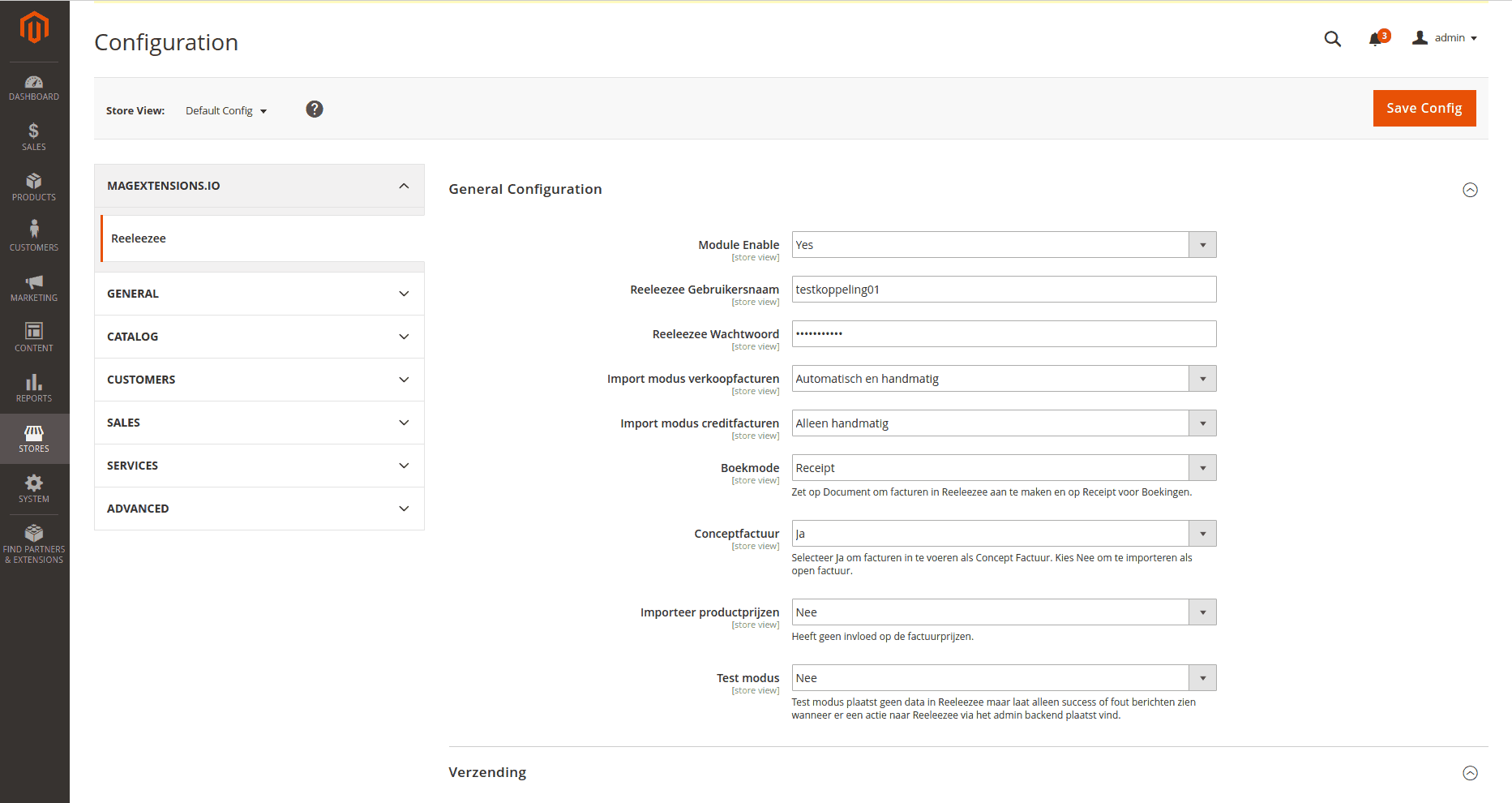1512x803 pixels.
Task: Click the Magento logo icon
Action: pos(34,28)
